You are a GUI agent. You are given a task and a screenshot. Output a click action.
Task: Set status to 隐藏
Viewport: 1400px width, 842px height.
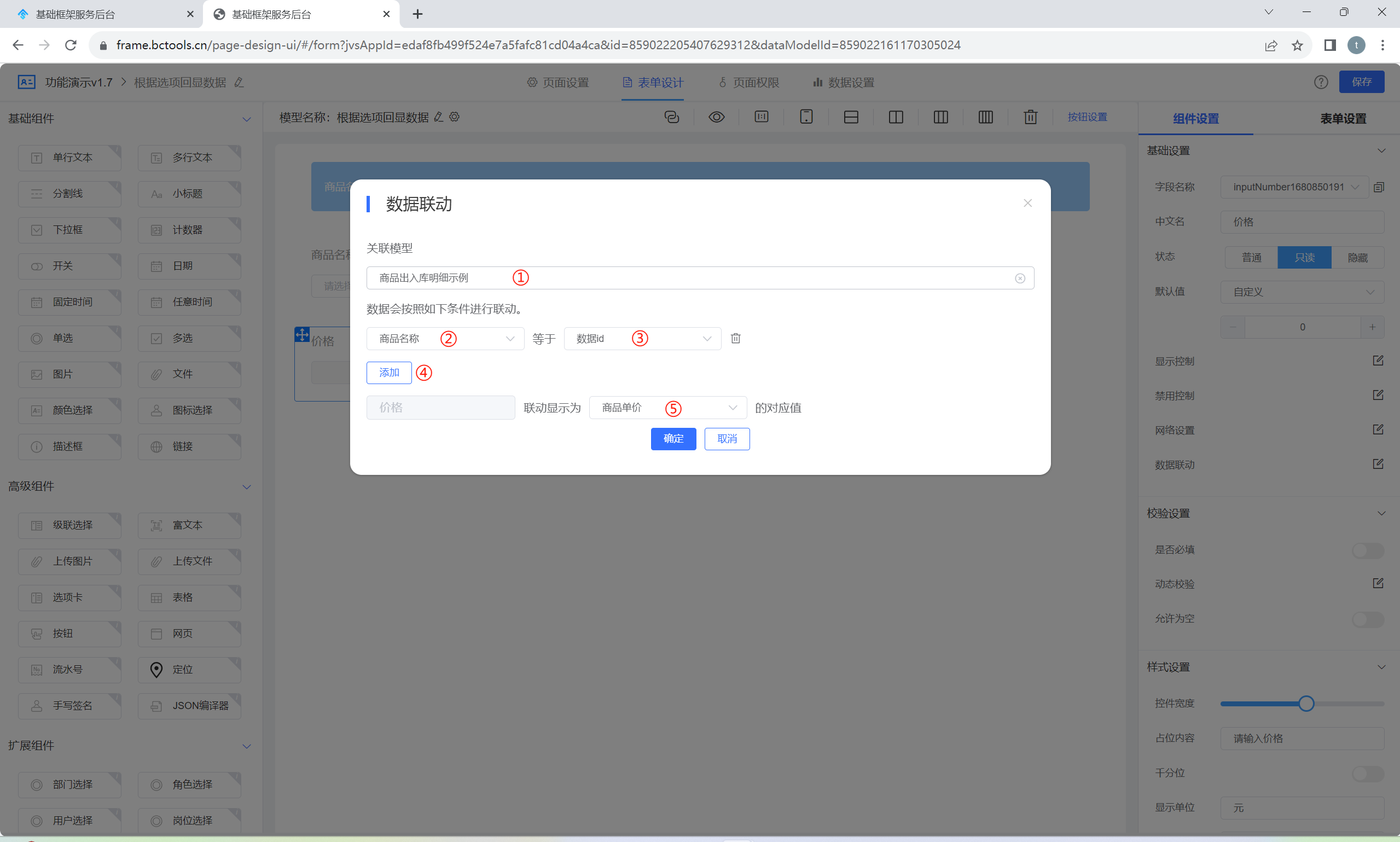tap(1357, 258)
